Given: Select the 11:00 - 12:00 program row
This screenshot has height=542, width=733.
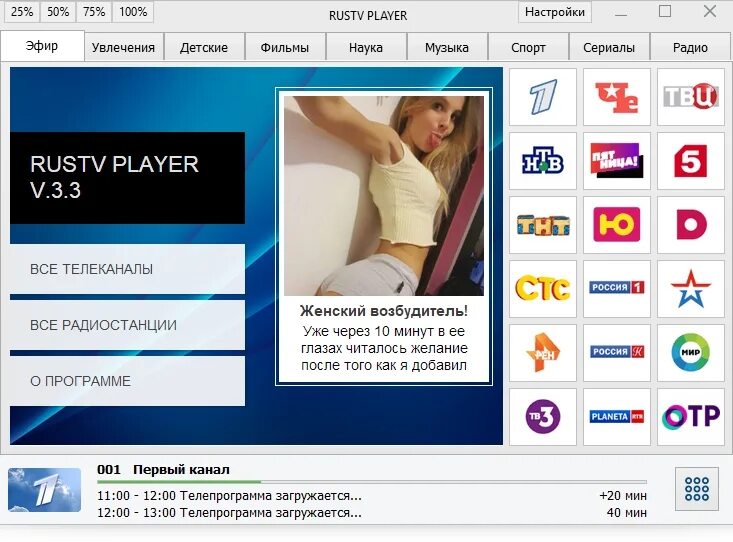Looking at the screenshot, I should pos(372,496).
